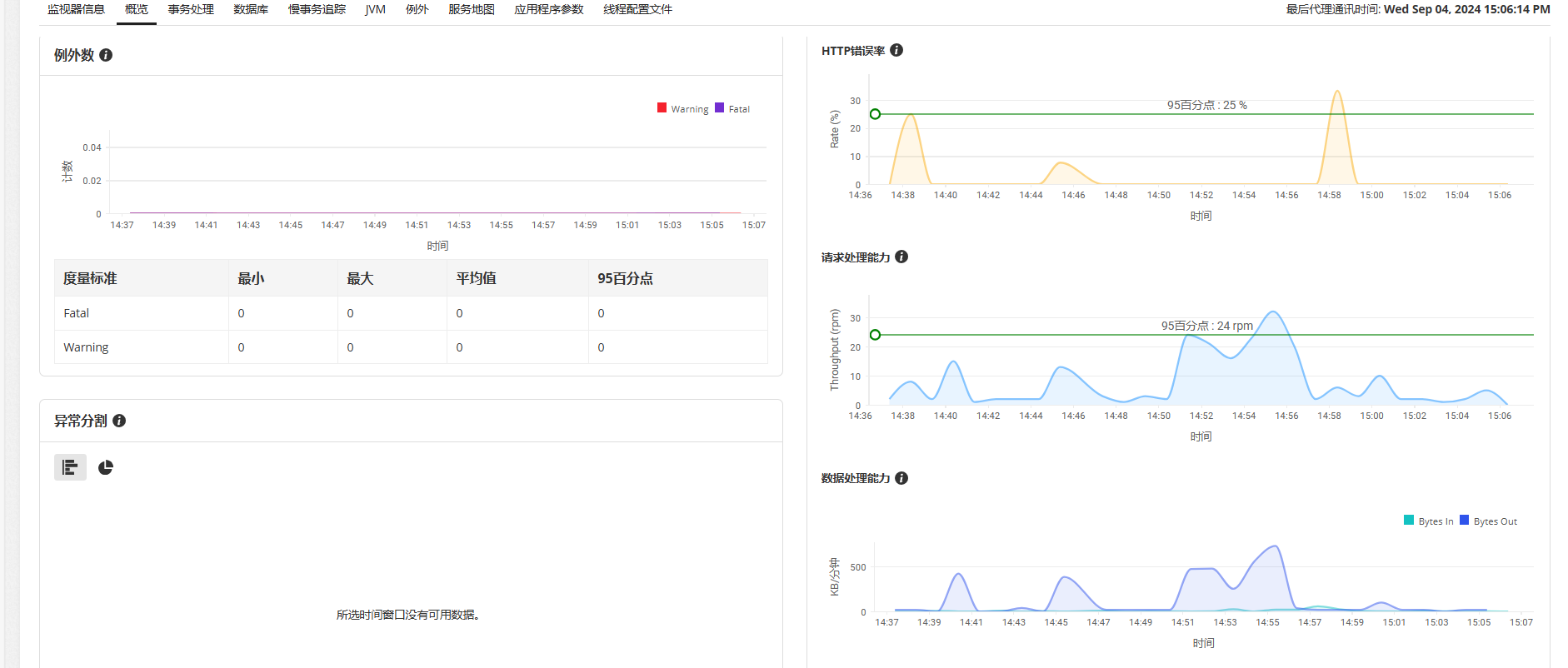Toggle Warning series in exceptions legend

coord(682,108)
